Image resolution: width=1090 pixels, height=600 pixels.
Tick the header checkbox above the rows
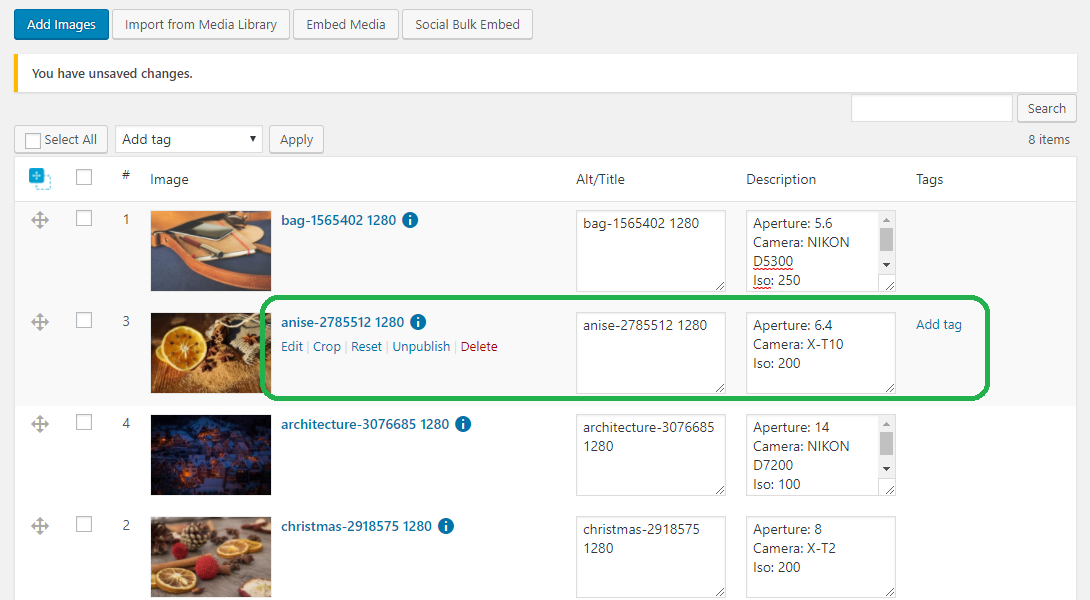[x=84, y=177]
